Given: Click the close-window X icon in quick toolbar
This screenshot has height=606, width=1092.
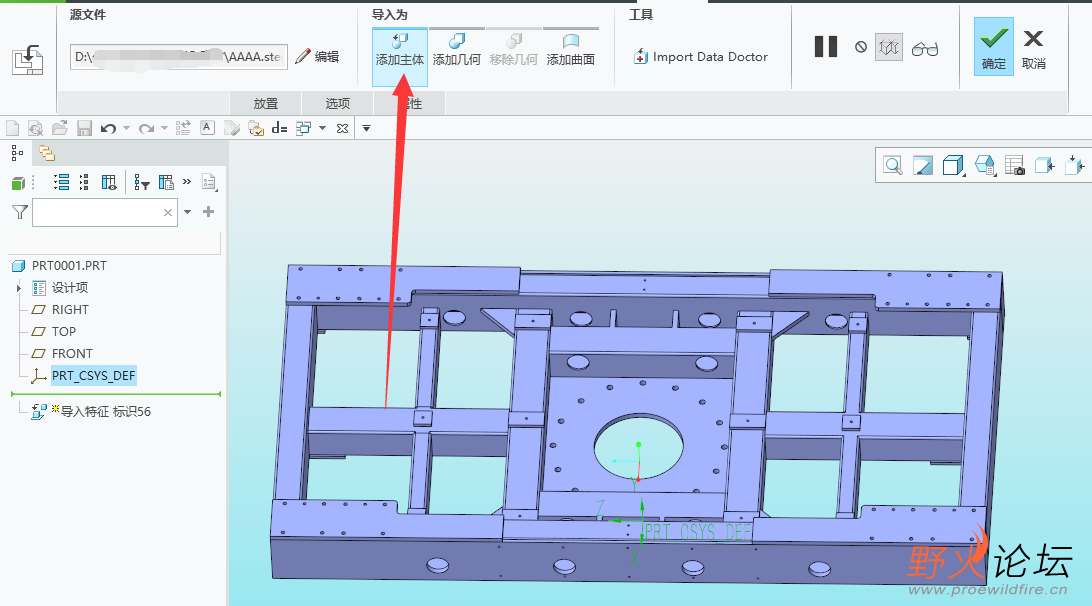Looking at the screenshot, I should coord(342,128).
